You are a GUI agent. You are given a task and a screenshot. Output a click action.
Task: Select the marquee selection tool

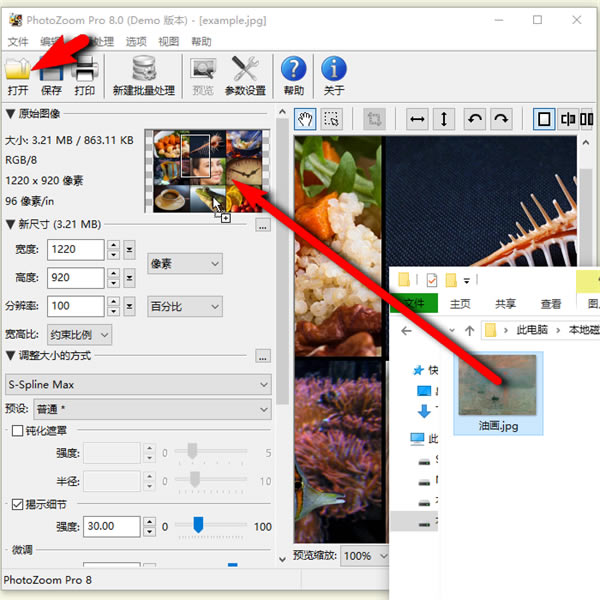331,119
